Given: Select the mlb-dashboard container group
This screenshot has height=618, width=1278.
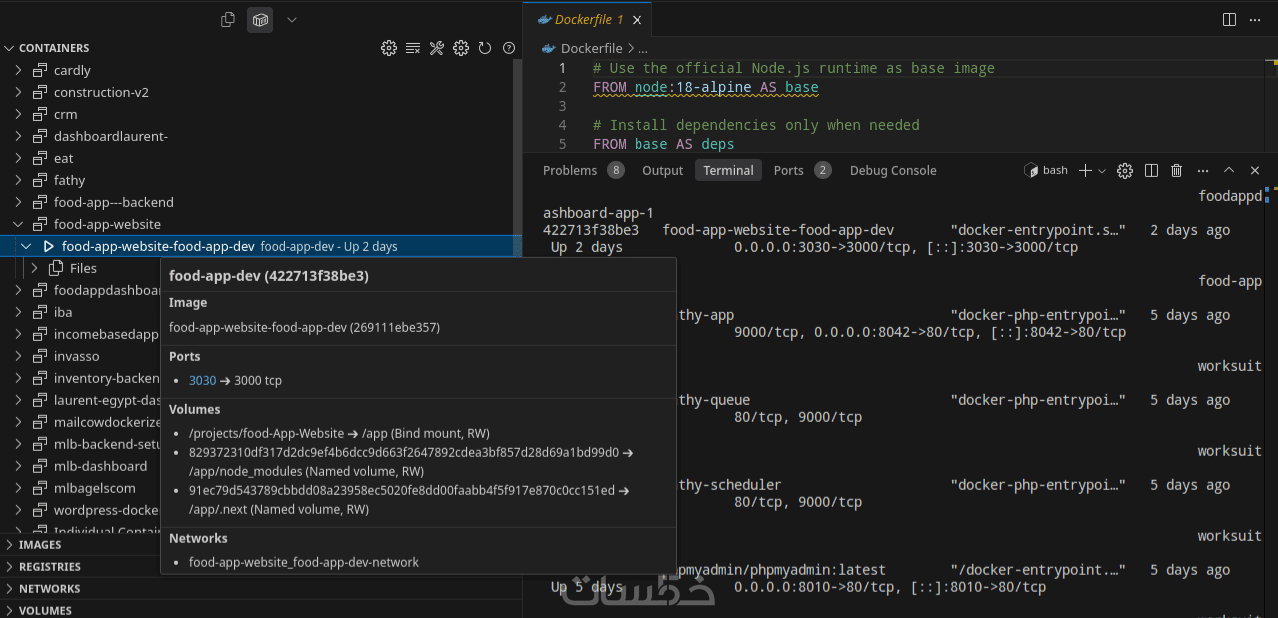Looking at the screenshot, I should (x=100, y=466).
